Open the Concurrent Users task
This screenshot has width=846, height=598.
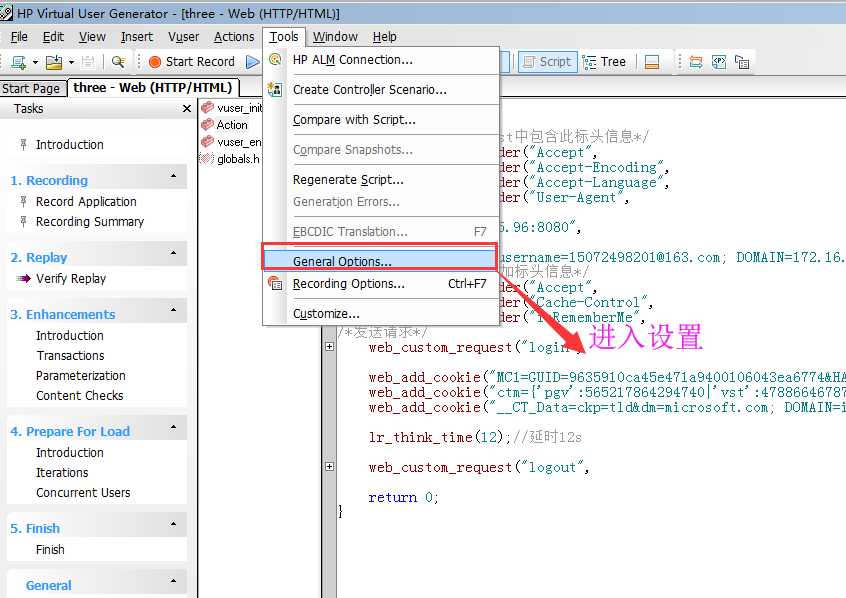point(83,493)
